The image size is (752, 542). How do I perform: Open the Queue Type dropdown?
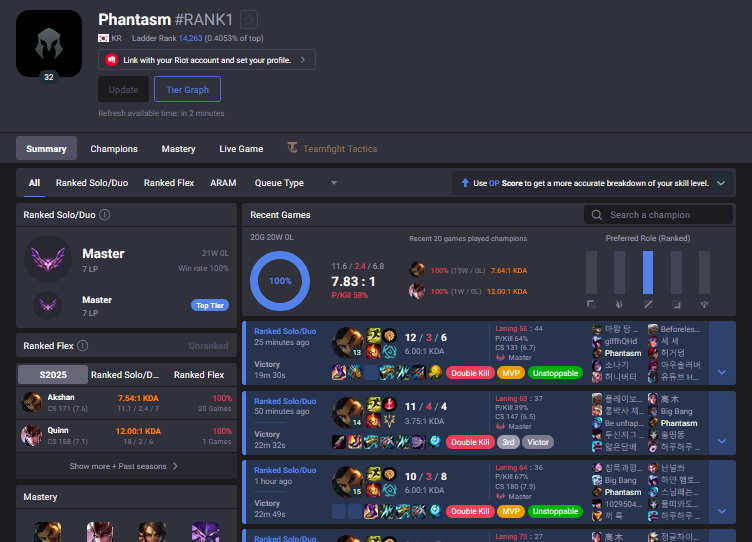295,183
